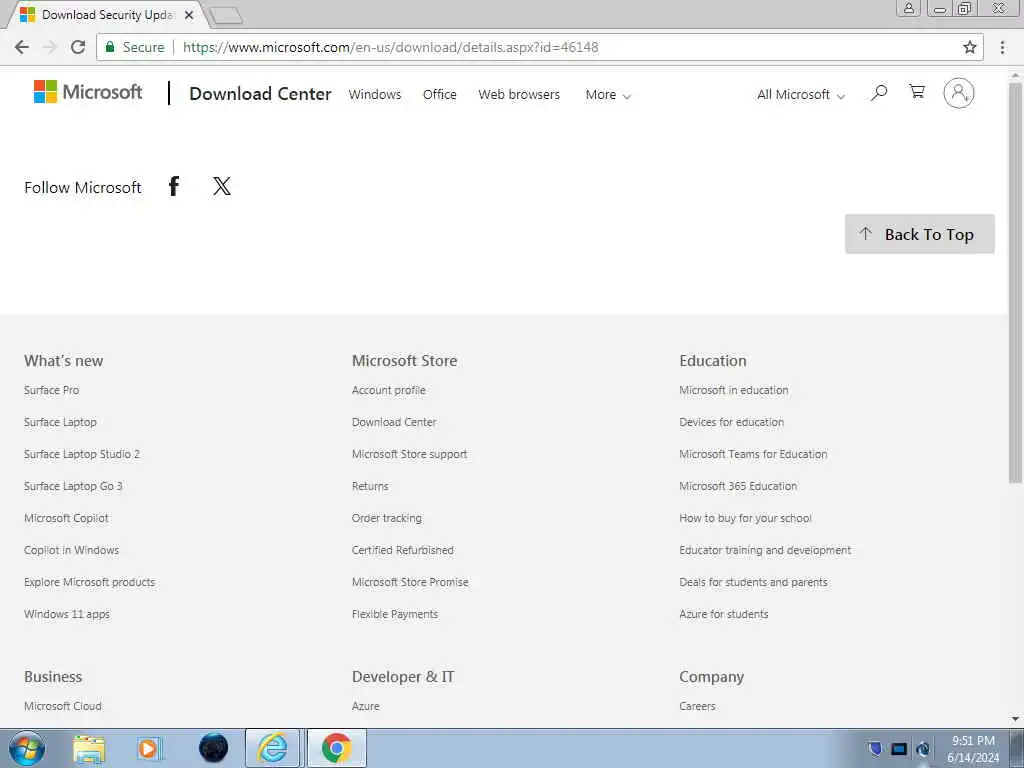Visit Microsoft's Facebook page icon
1024x768 pixels.
tap(174, 186)
